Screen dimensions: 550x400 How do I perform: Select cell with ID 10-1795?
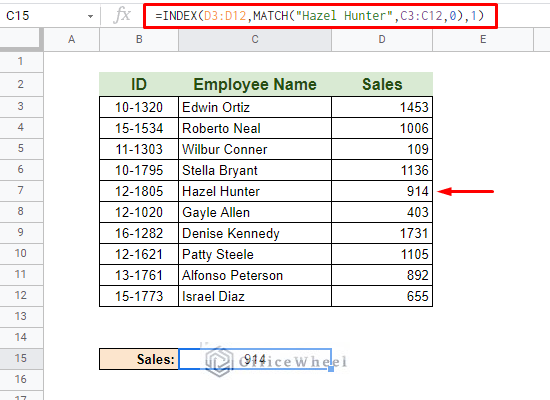point(139,170)
